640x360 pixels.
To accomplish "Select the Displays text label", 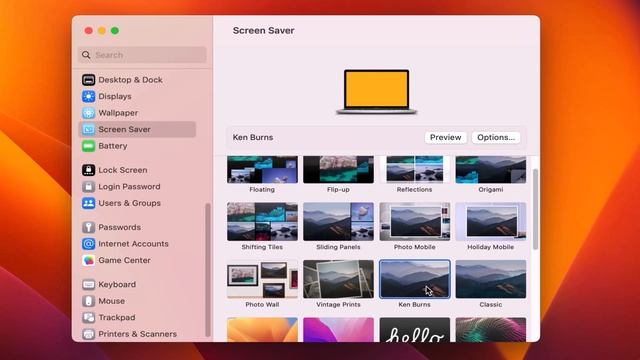I will pos(115,96).
